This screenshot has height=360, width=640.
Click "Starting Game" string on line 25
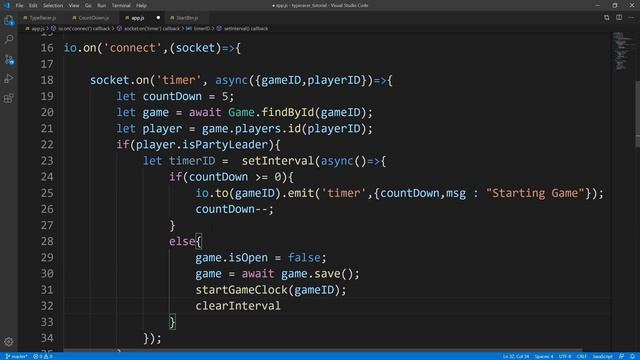tap(535, 193)
